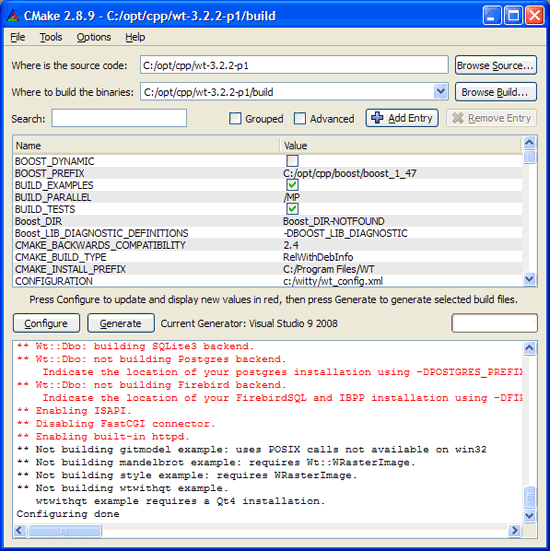Click the CMake logo icon in title bar
550x551 pixels.
(x=13, y=15)
